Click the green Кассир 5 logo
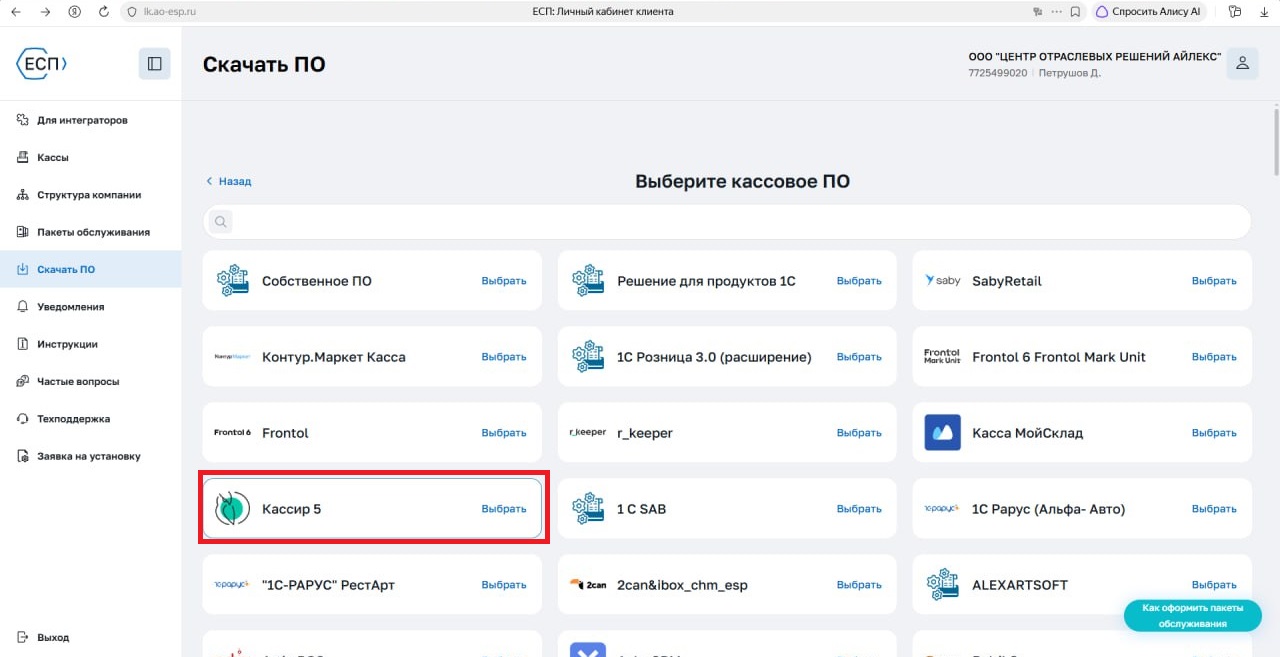Image resolution: width=1280 pixels, height=657 pixels. 232,509
